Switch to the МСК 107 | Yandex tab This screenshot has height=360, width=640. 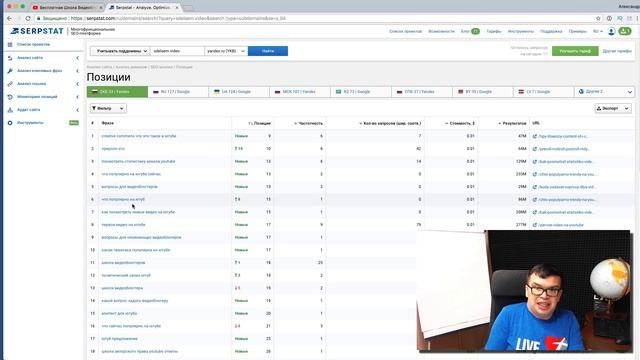click(x=300, y=92)
